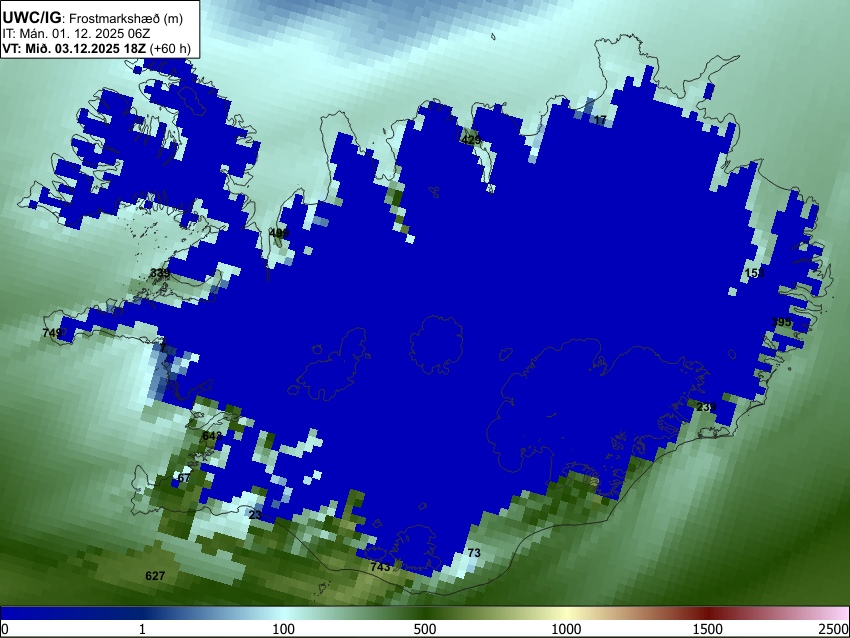Click the map value '499' in the northwest fjord
Viewport: 850px width, 638px height.
[x=279, y=233]
